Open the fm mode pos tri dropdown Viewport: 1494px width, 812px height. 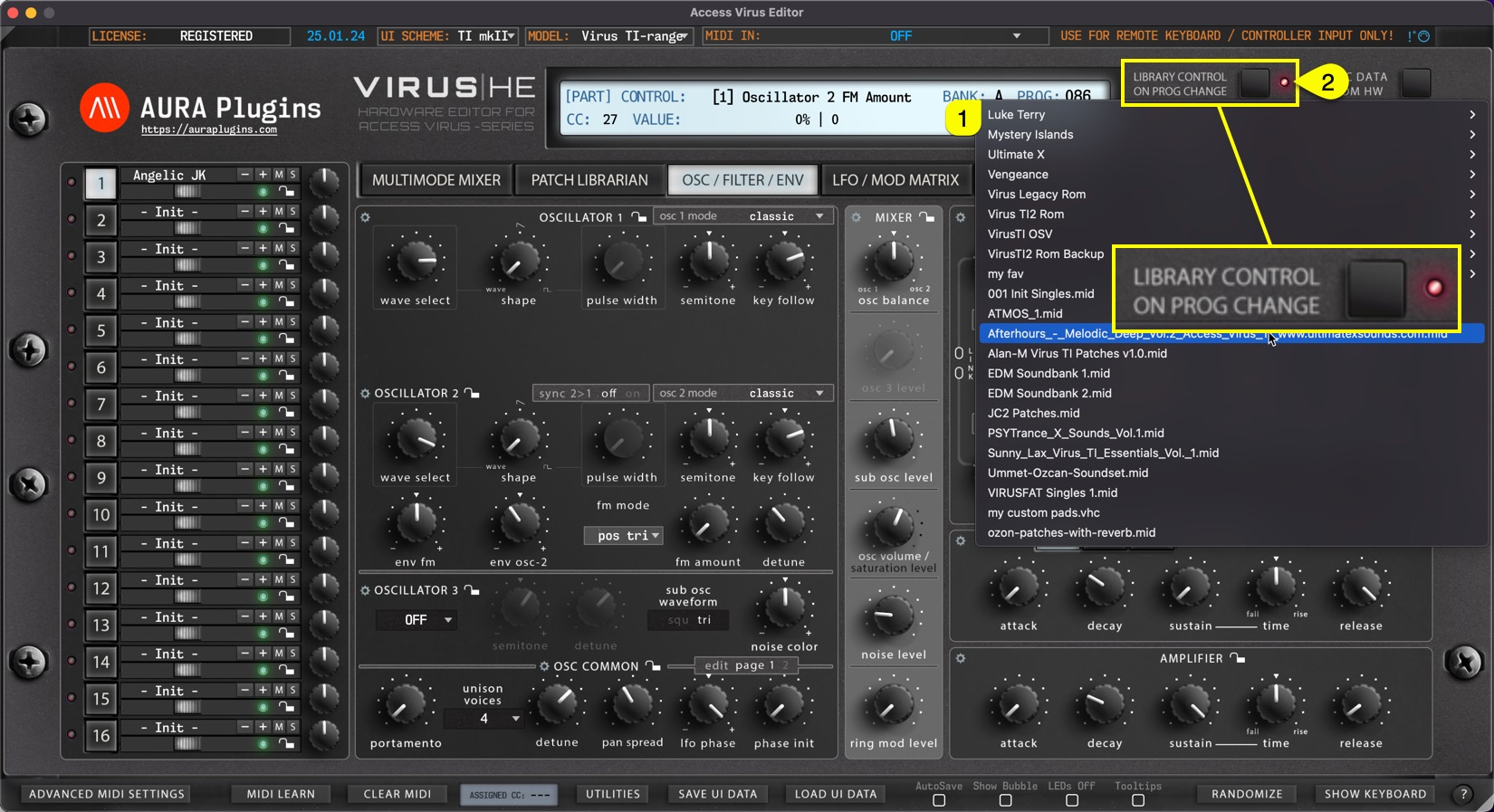click(623, 536)
